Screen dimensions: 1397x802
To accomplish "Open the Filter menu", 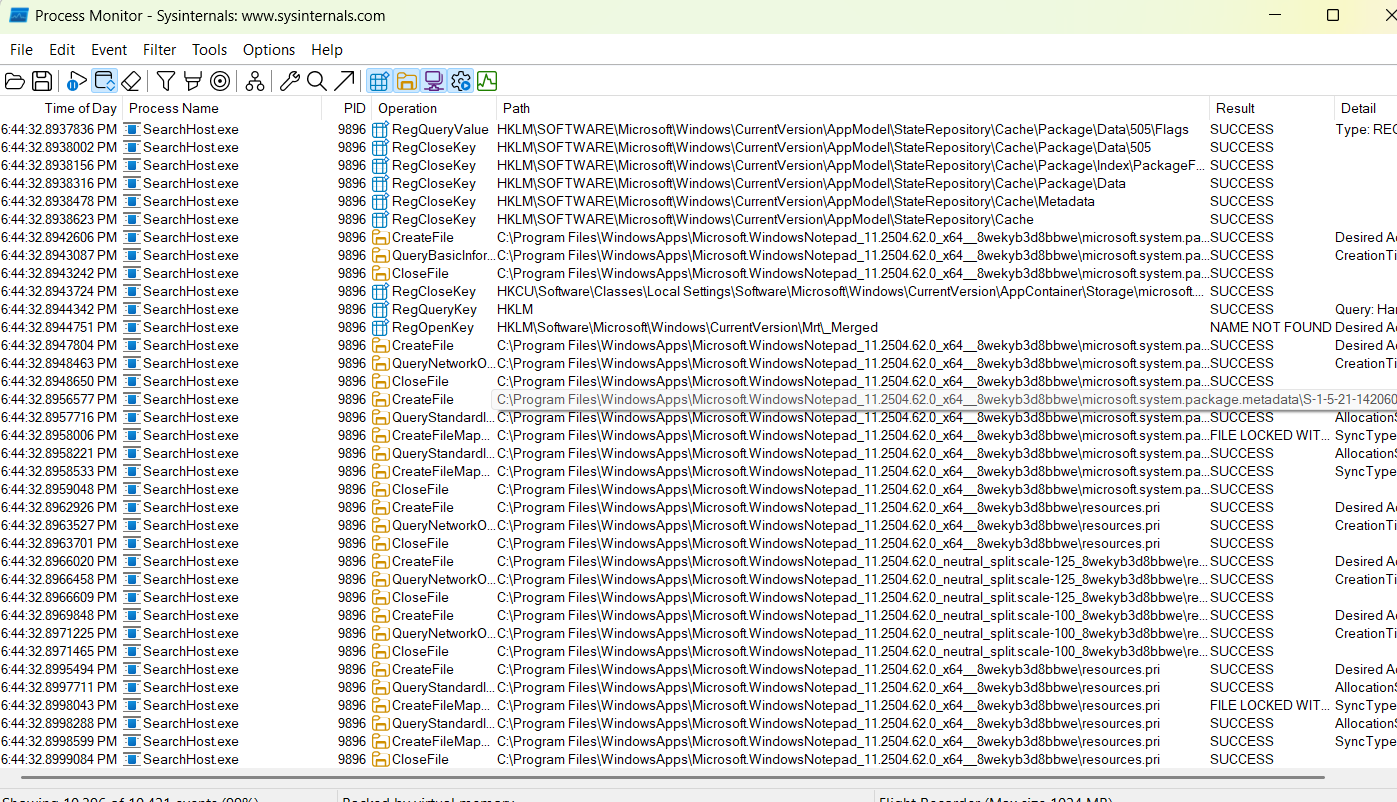I will click(159, 49).
